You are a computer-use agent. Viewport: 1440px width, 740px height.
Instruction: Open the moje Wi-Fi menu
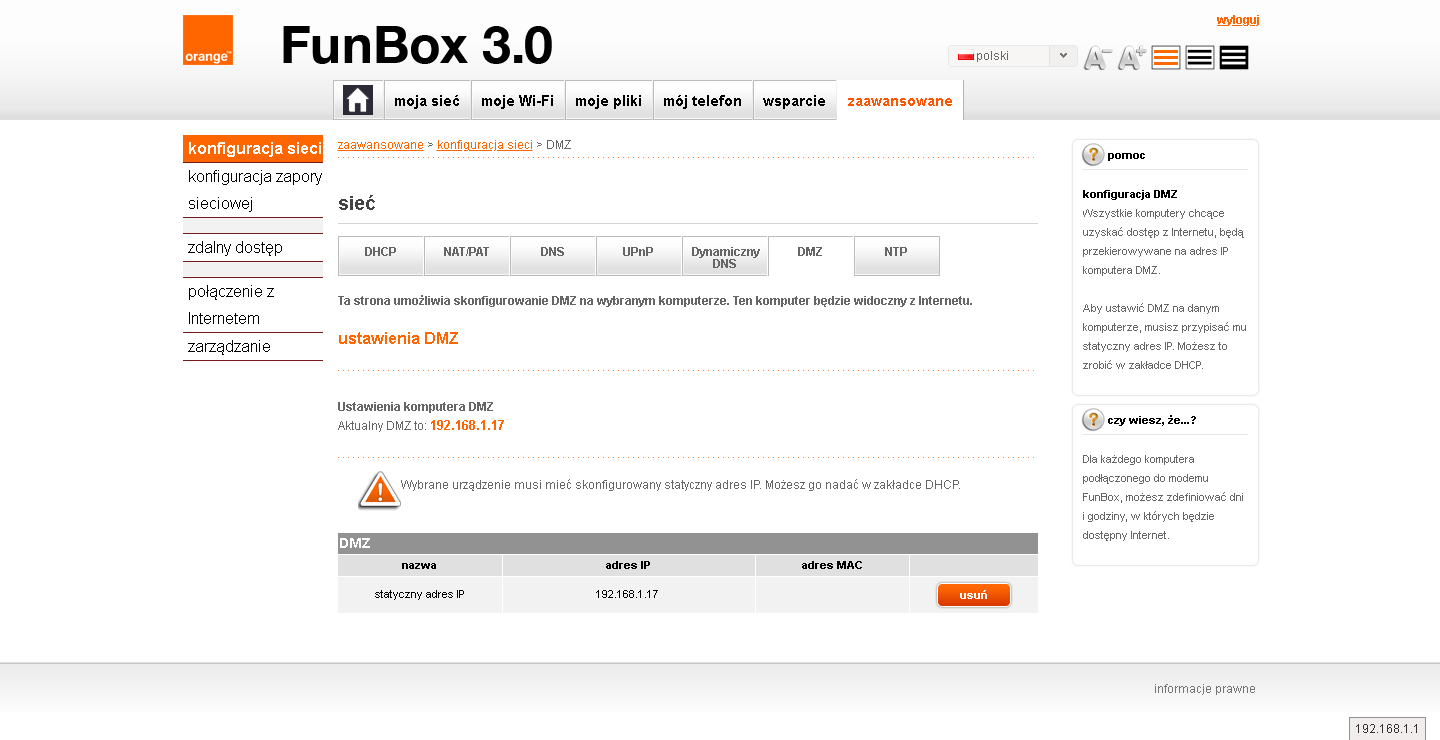point(517,101)
